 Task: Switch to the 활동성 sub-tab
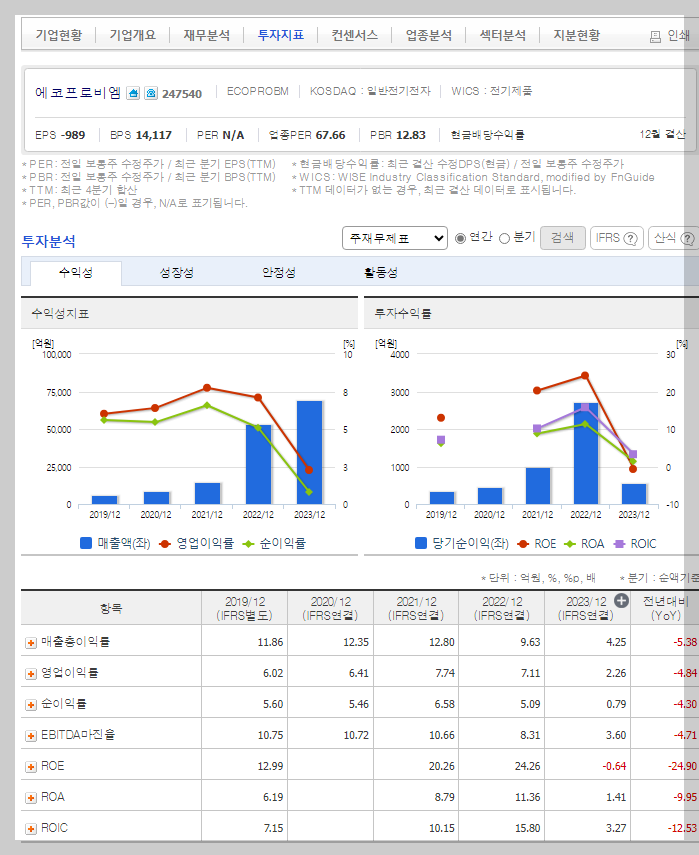point(381,272)
